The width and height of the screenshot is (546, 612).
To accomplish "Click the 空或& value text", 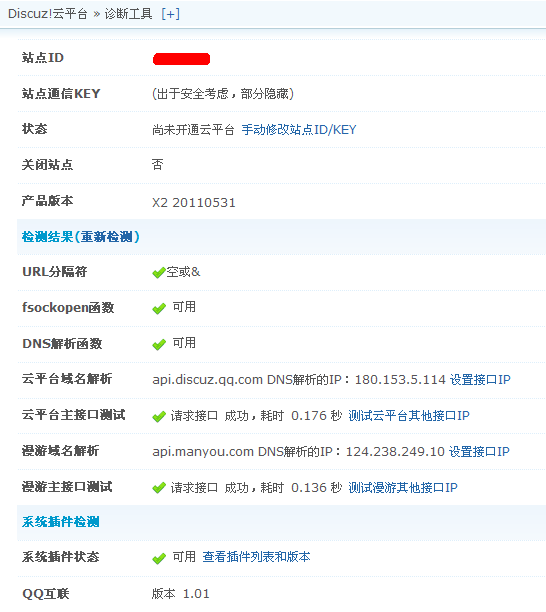I will [183, 272].
